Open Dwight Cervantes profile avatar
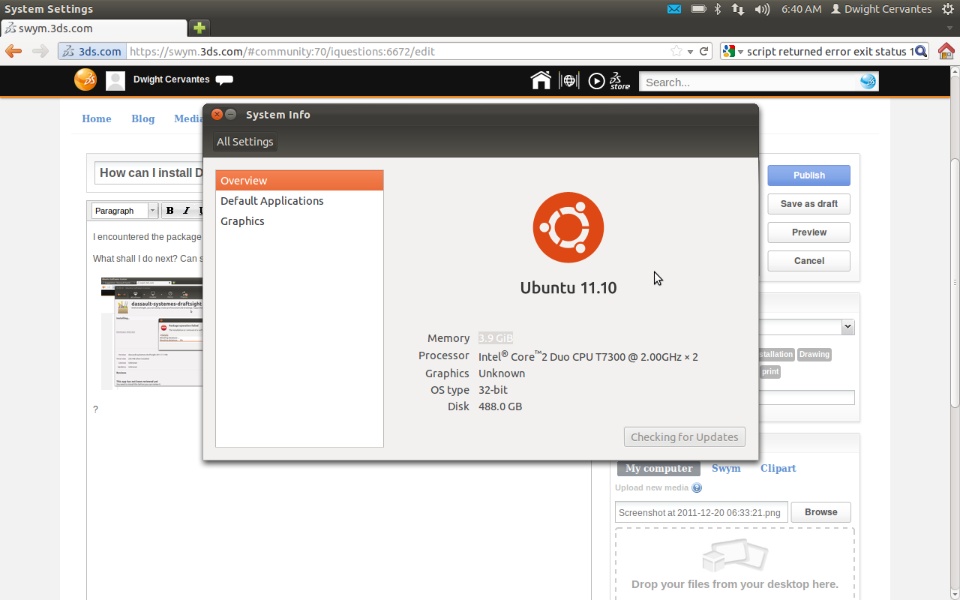This screenshot has width=960, height=600. (115, 80)
